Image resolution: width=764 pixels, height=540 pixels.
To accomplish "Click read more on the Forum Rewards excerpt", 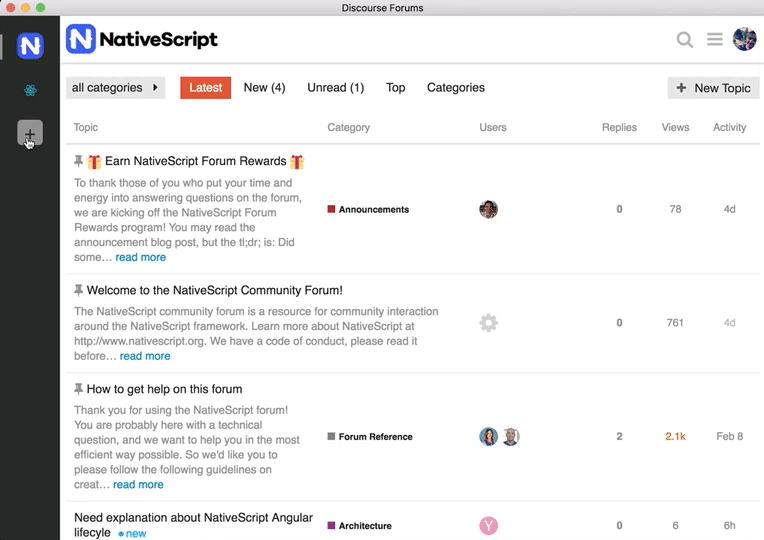I will coord(140,257).
